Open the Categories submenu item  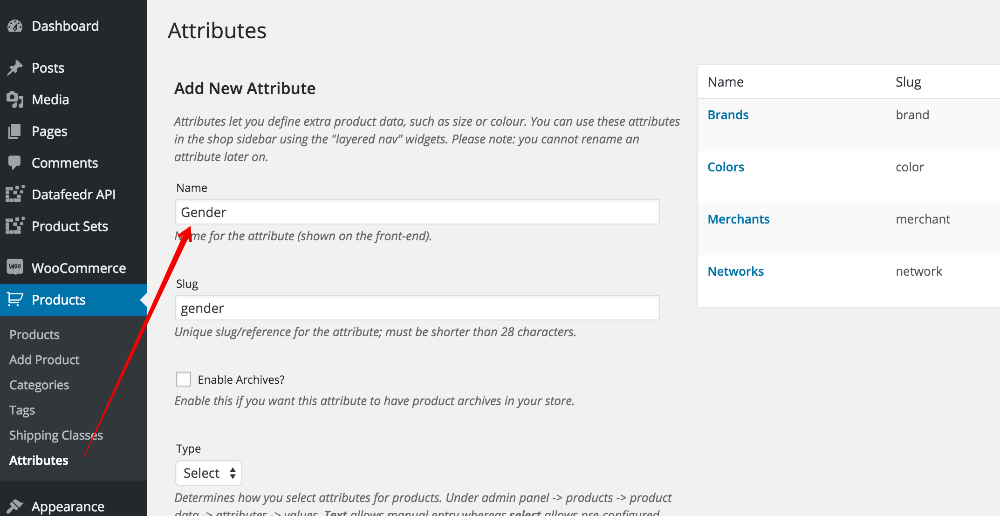click(x=39, y=385)
